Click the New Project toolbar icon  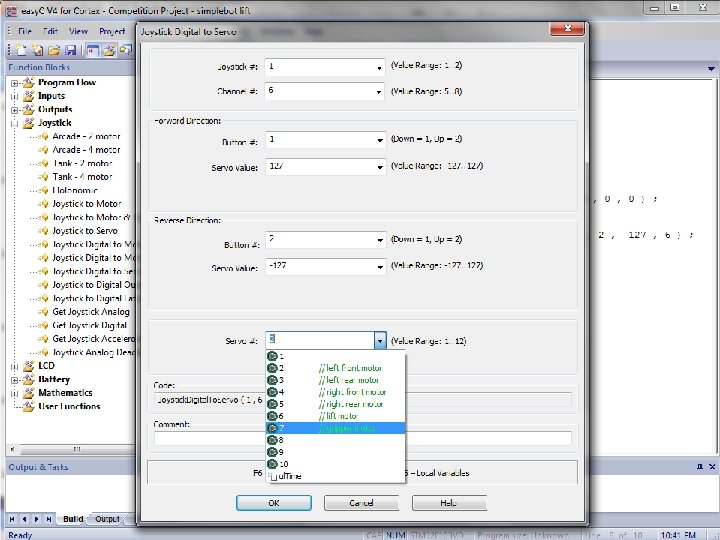click(38, 50)
